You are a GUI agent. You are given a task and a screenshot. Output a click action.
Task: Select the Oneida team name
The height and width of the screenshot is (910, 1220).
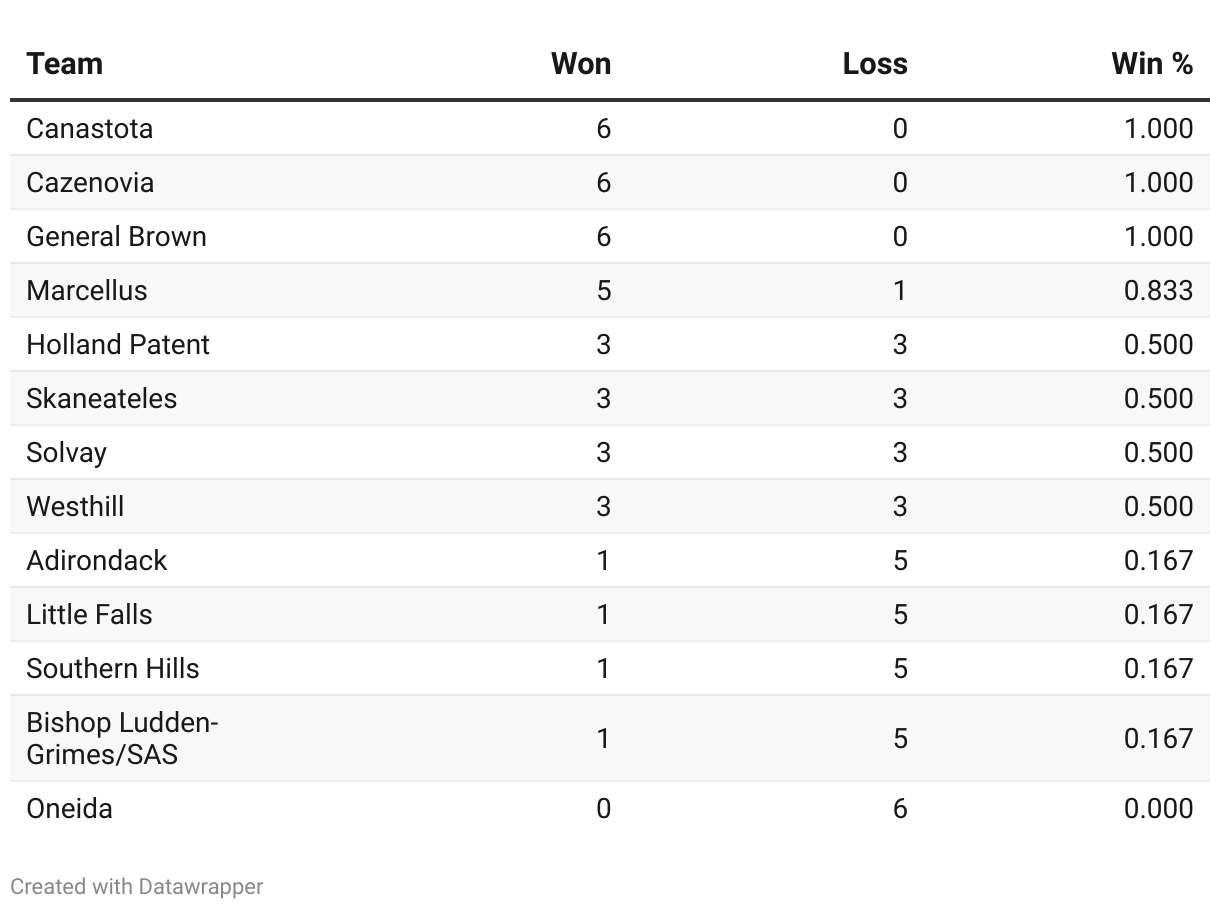coord(69,808)
